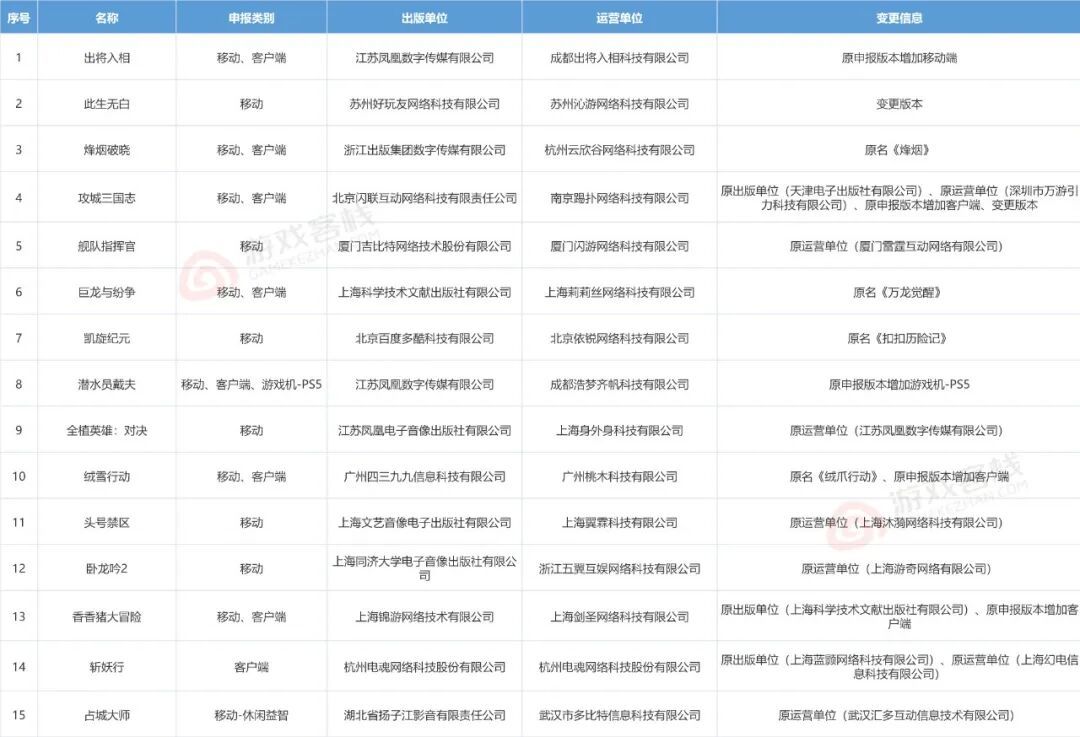The height and width of the screenshot is (737, 1080).
Task: Click the game name 绒雪行动
Action: pos(107,477)
